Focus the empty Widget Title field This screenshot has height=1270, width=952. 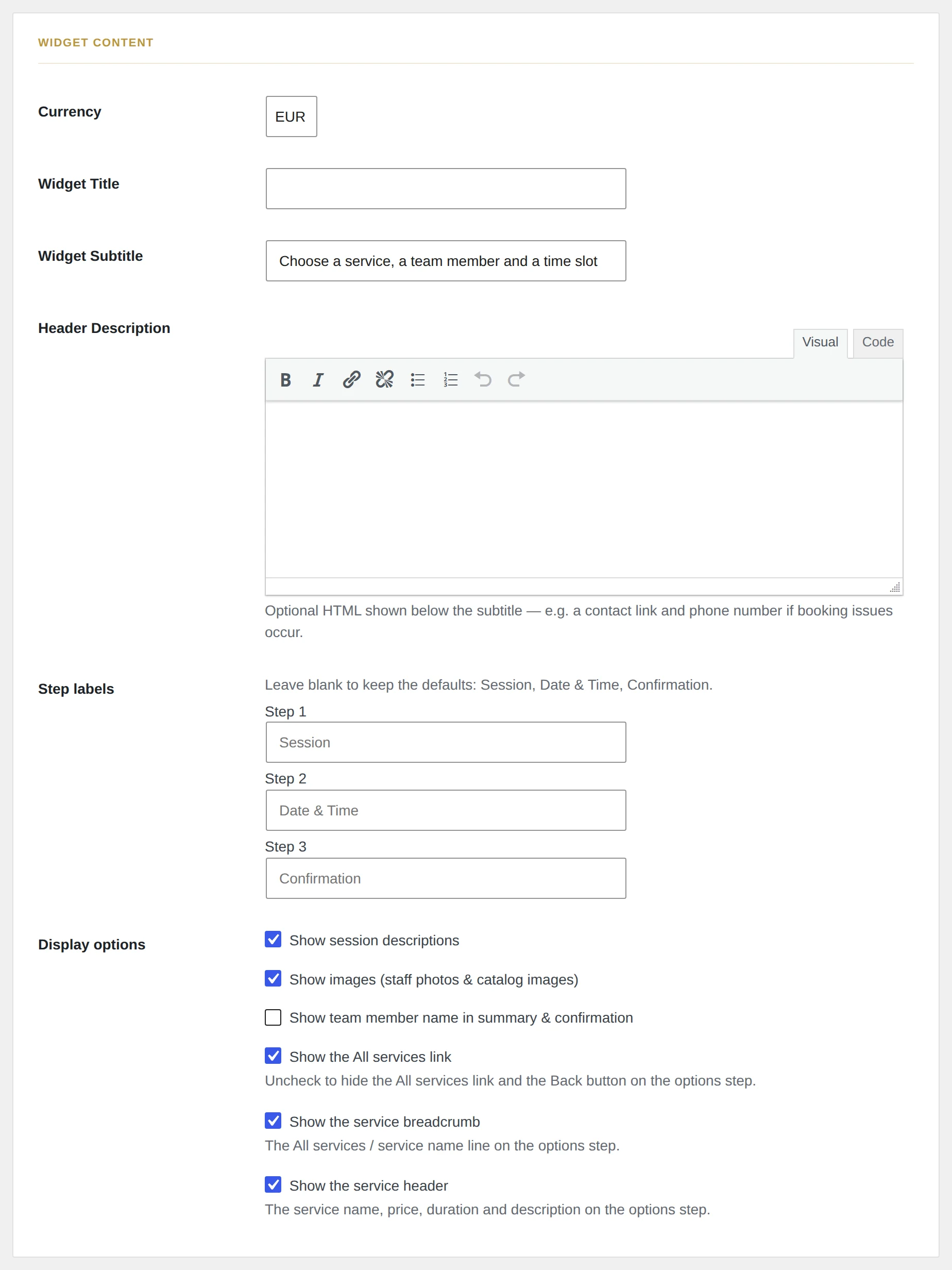pos(446,188)
